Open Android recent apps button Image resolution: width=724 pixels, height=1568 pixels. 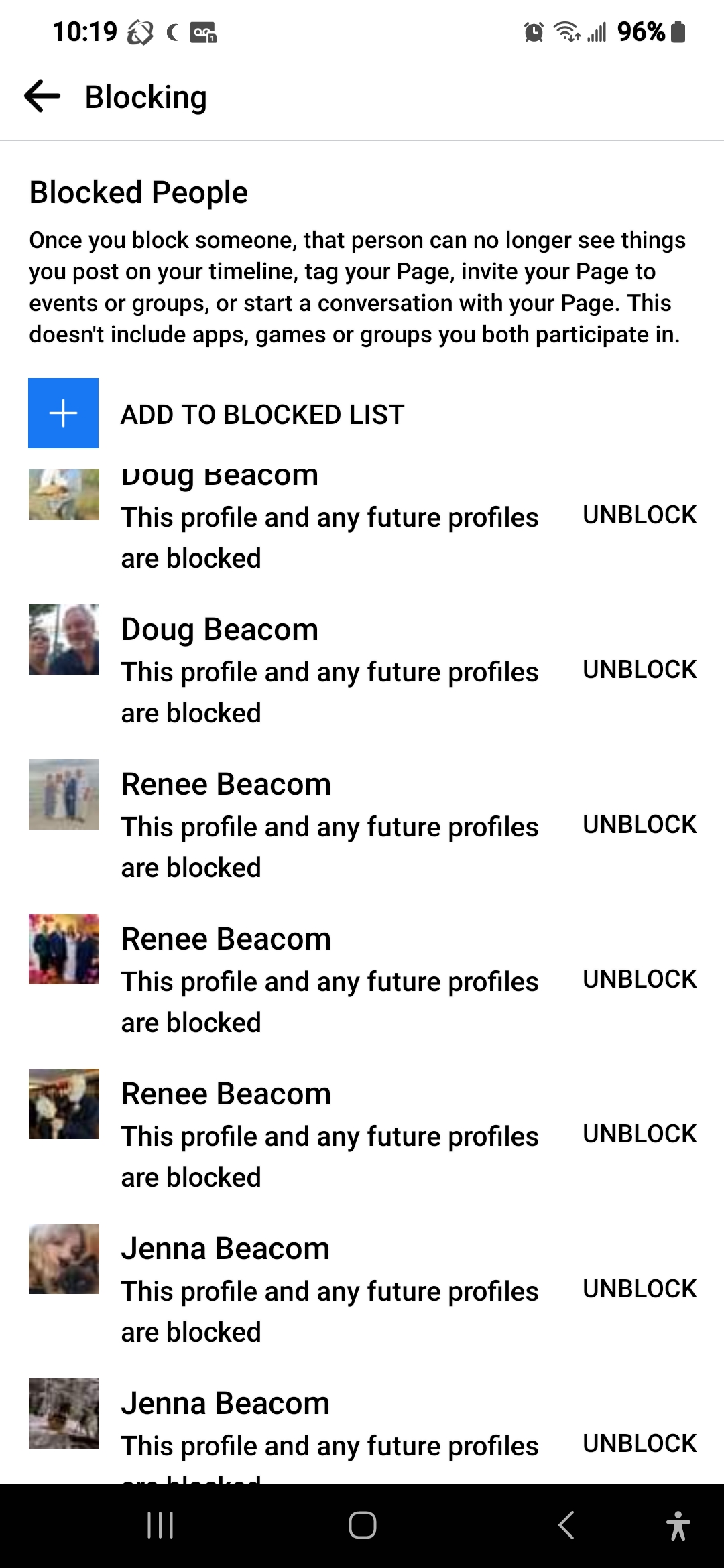coord(160,1526)
